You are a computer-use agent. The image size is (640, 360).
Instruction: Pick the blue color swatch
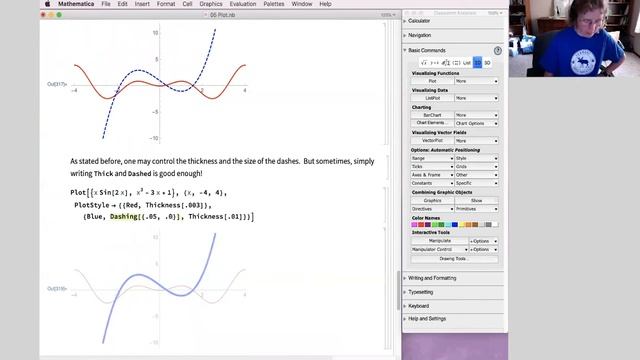(x=455, y=224)
